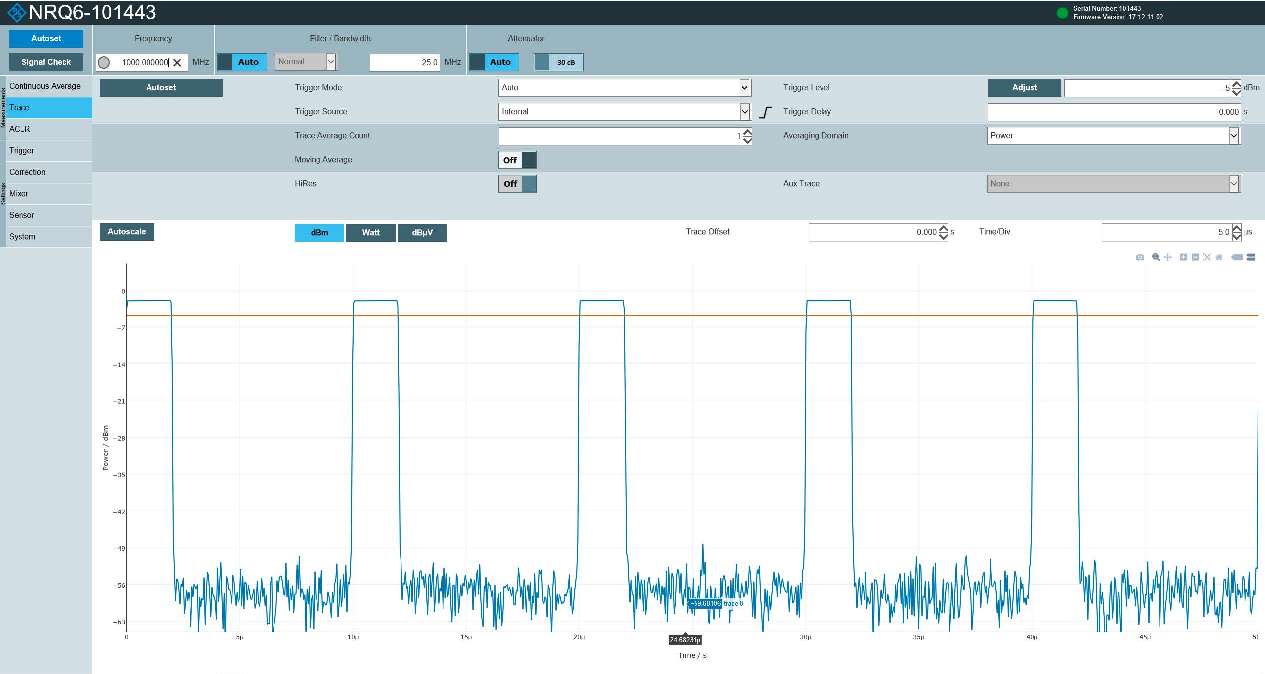This screenshot has height=674, width=1265.
Task: Click the Time/Div stepper arrows
Action: pos(1236,232)
